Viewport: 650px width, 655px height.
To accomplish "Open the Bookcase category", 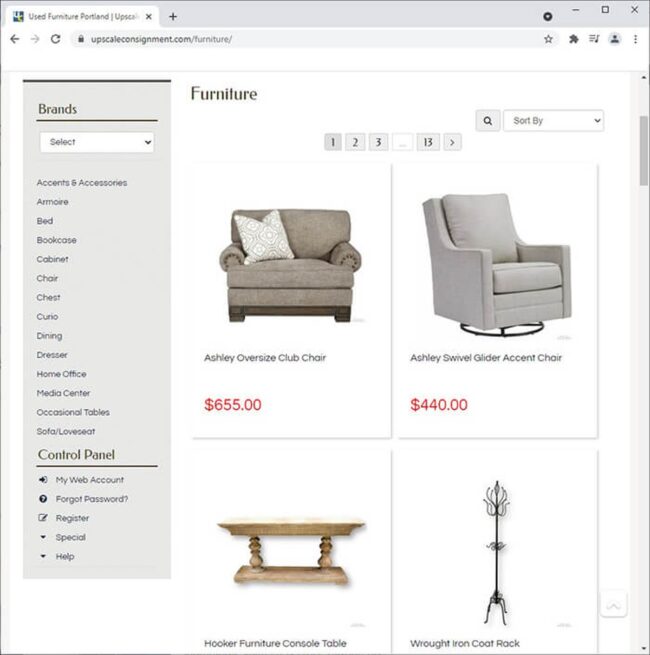I will pyautogui.click(x=56, y=240).
